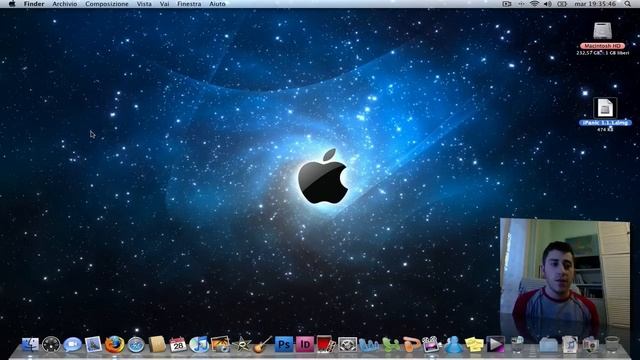Viewport: 640px width, 360px height.
Task: Open the red Photo Booth icon
Action: coord(326,344)
